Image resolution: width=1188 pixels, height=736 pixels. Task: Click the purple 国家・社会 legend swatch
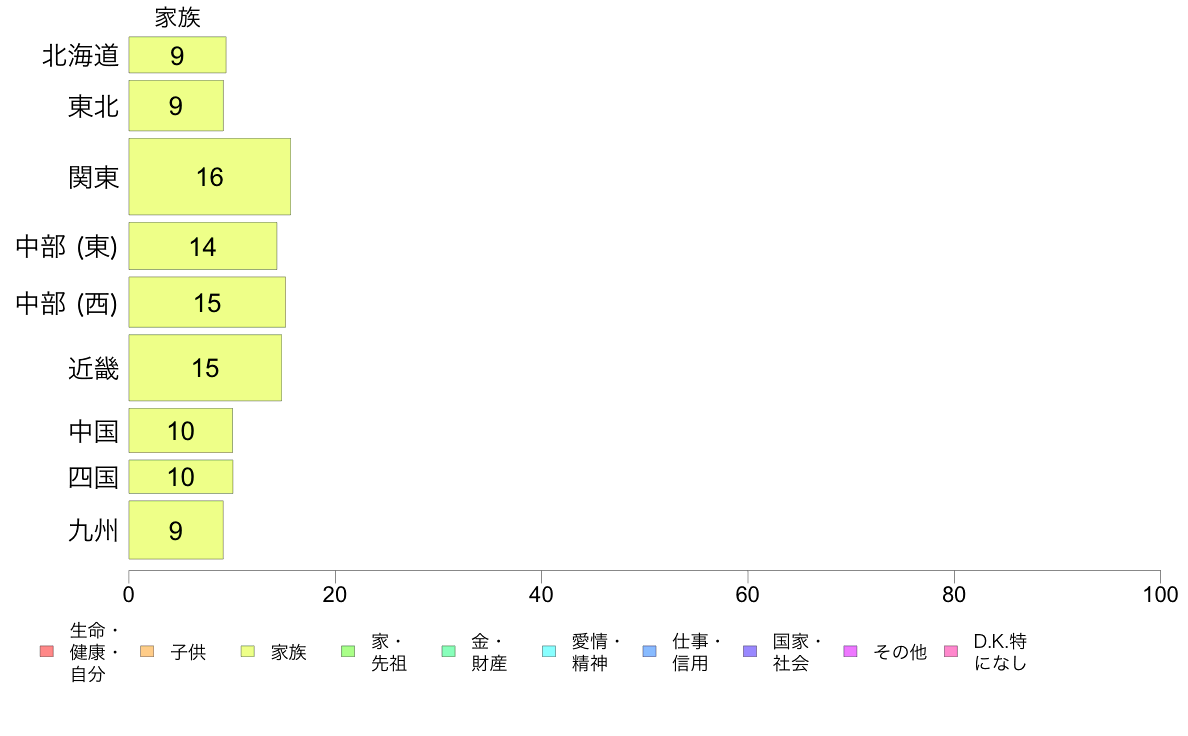[x=750, y=651]
